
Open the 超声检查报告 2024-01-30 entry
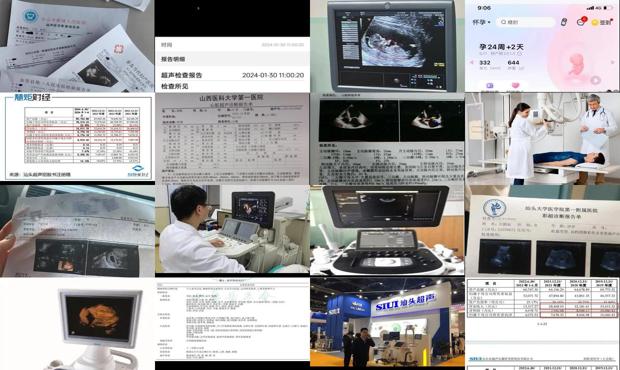pos(232,75)
